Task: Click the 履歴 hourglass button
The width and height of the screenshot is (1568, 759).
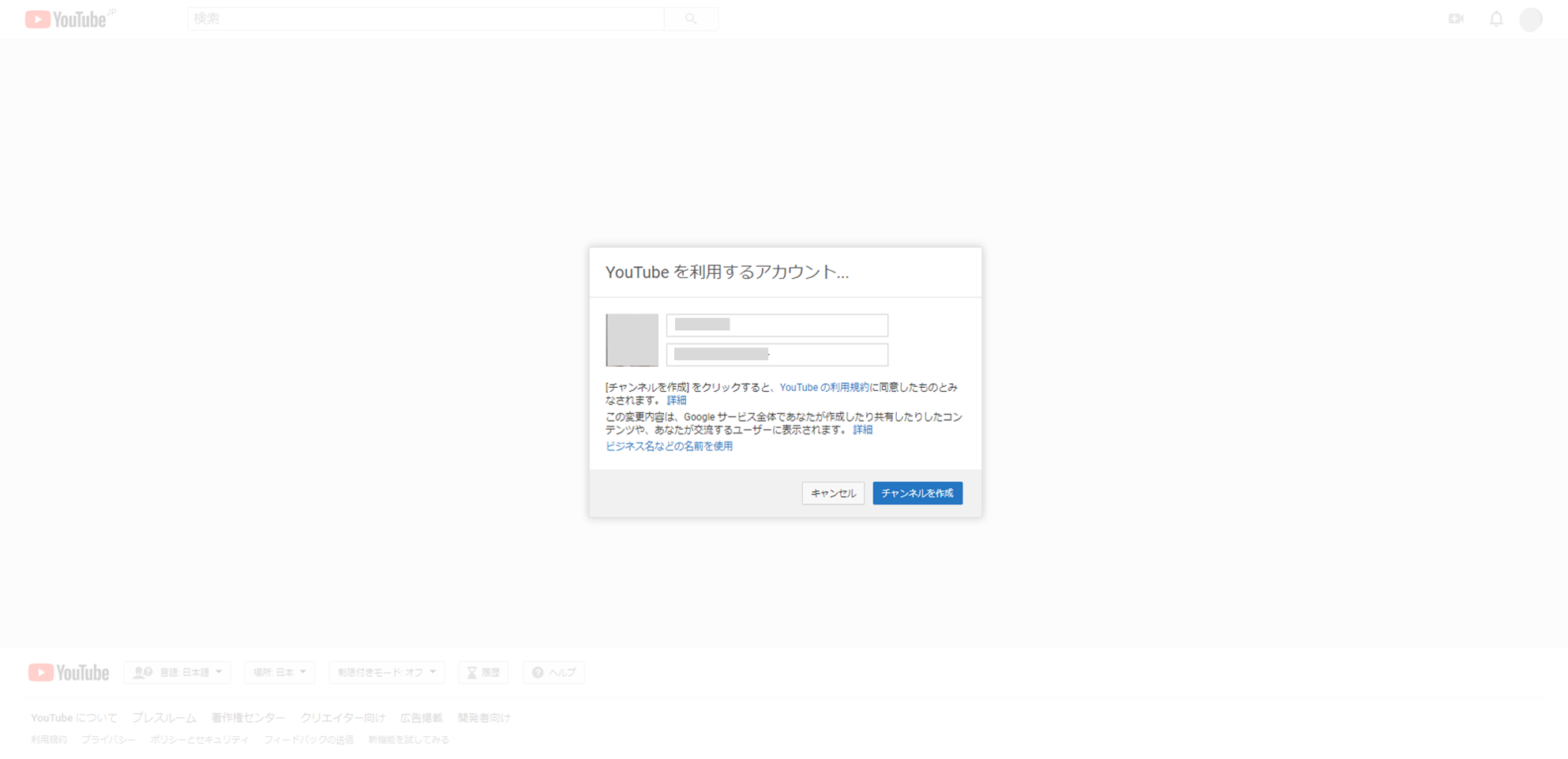Action: click(x=483, y=673)
